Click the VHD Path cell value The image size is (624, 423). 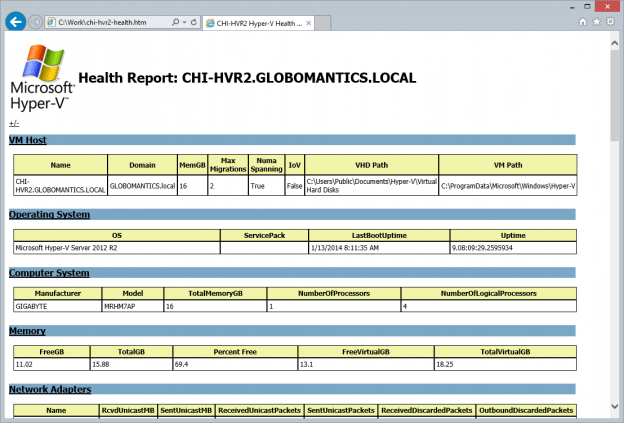point(372,185)
